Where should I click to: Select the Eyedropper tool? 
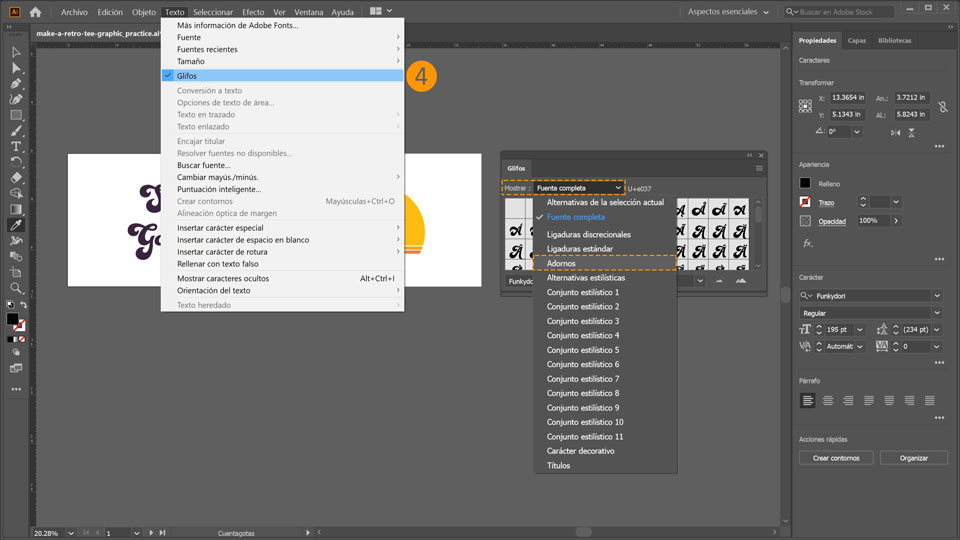(x=16, y=225)
